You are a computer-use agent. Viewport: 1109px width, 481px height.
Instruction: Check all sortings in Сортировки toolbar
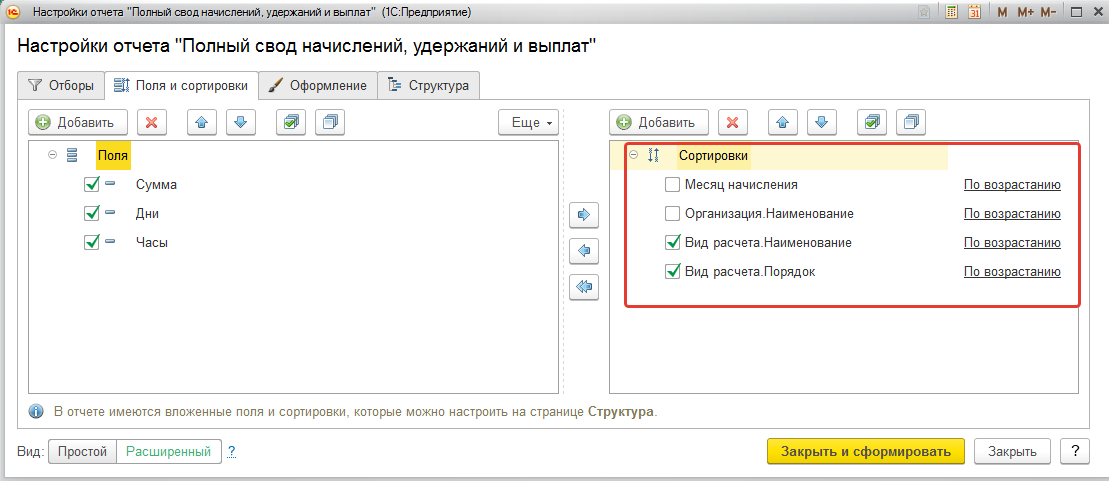tap(871, 122)
